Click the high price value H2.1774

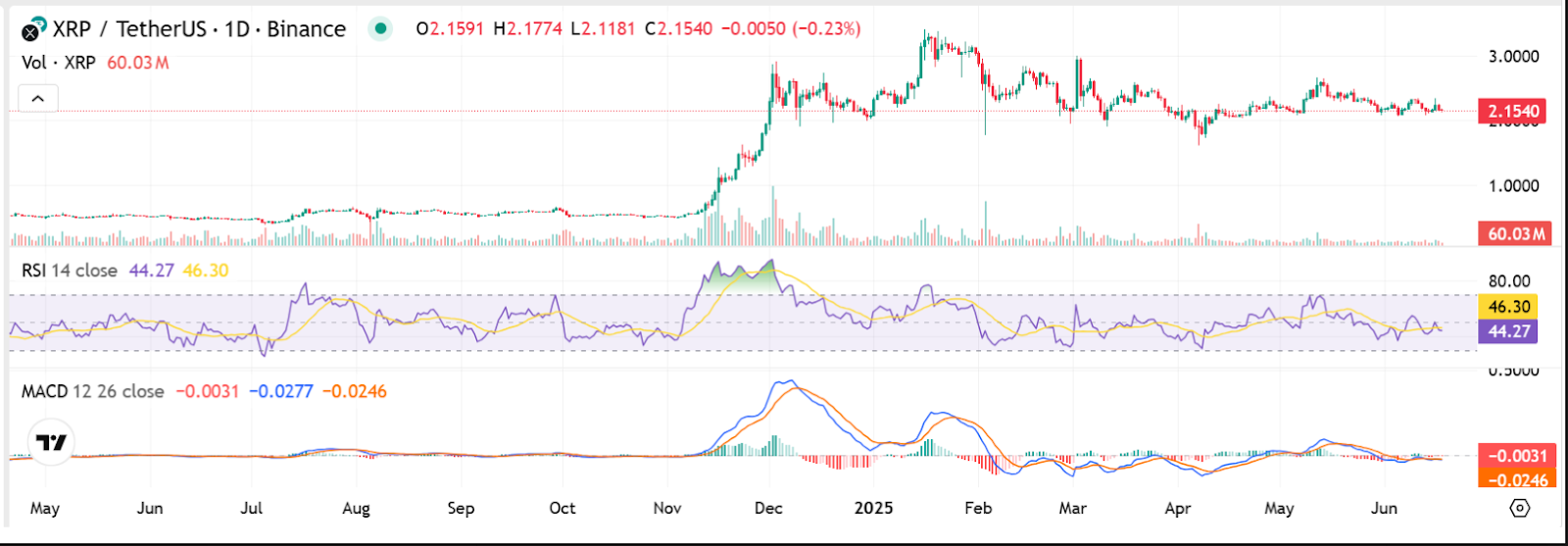pyautogui.click(x=527, y=29)
